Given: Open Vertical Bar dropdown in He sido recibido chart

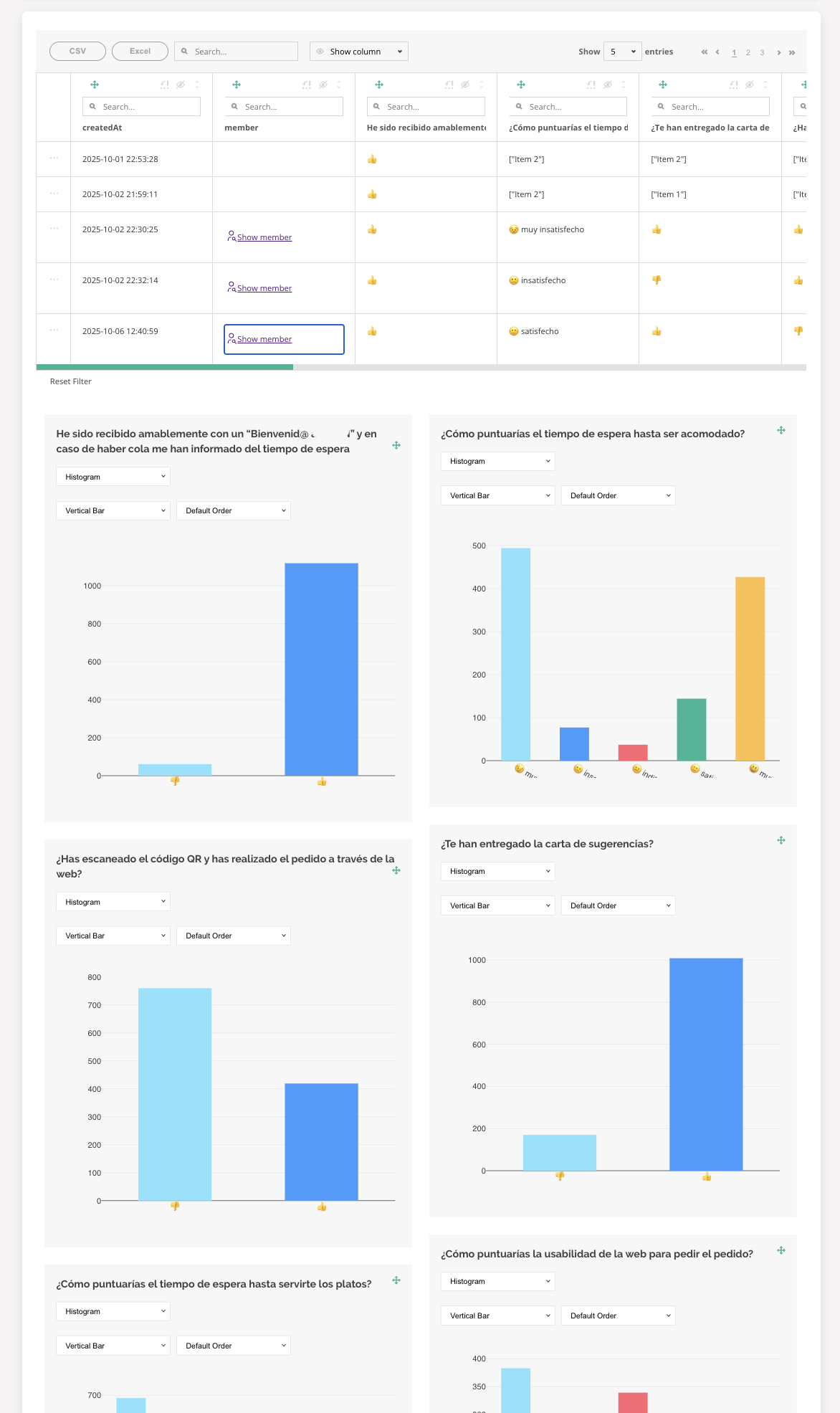Looking at the screenshot, I should (113, 510).
